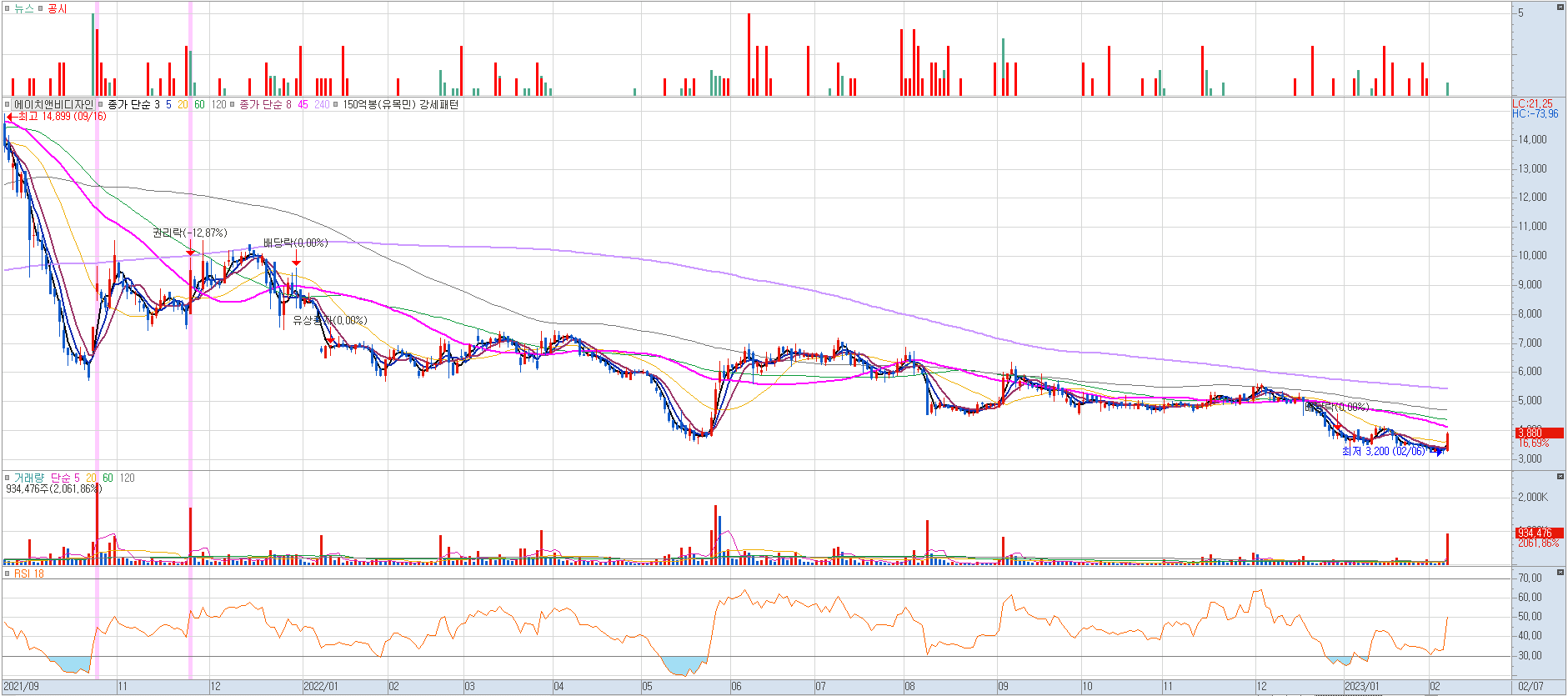This screenshot has height=696, width=1568.
Task: Click the 종가 단순 3 legend label
Action: [x=133, y=104]
